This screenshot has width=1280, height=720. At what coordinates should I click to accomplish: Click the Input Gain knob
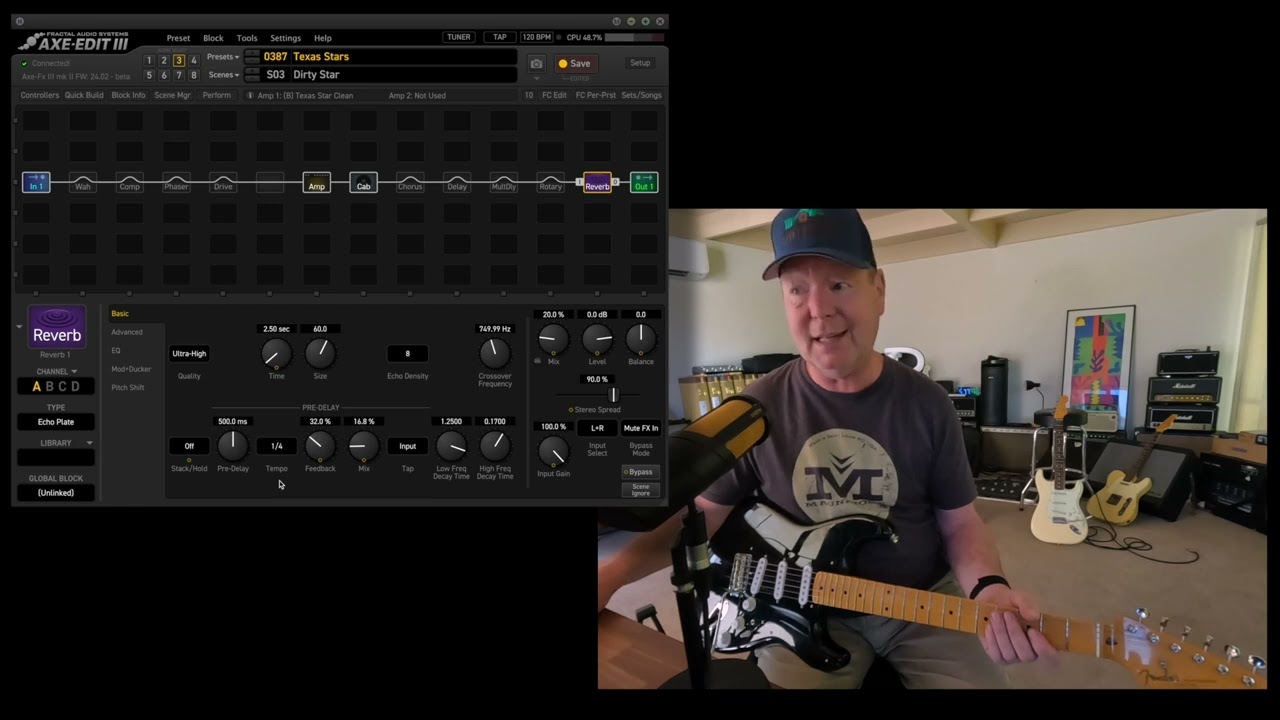coord(553,451)
